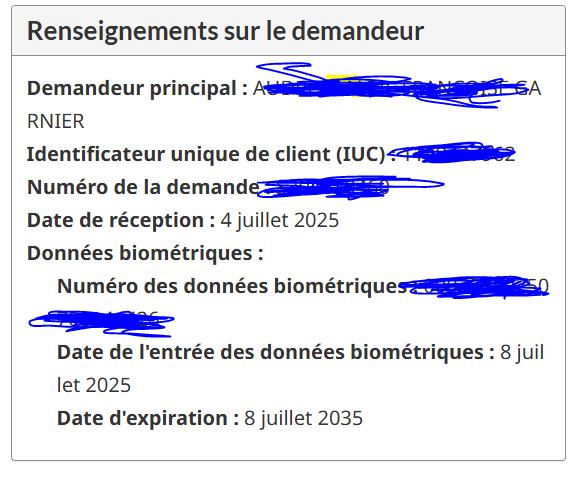This screenshot has width=584, height=483.
Task: Click the "8 juillet 2035" expiration date
Action: point(303,418)
